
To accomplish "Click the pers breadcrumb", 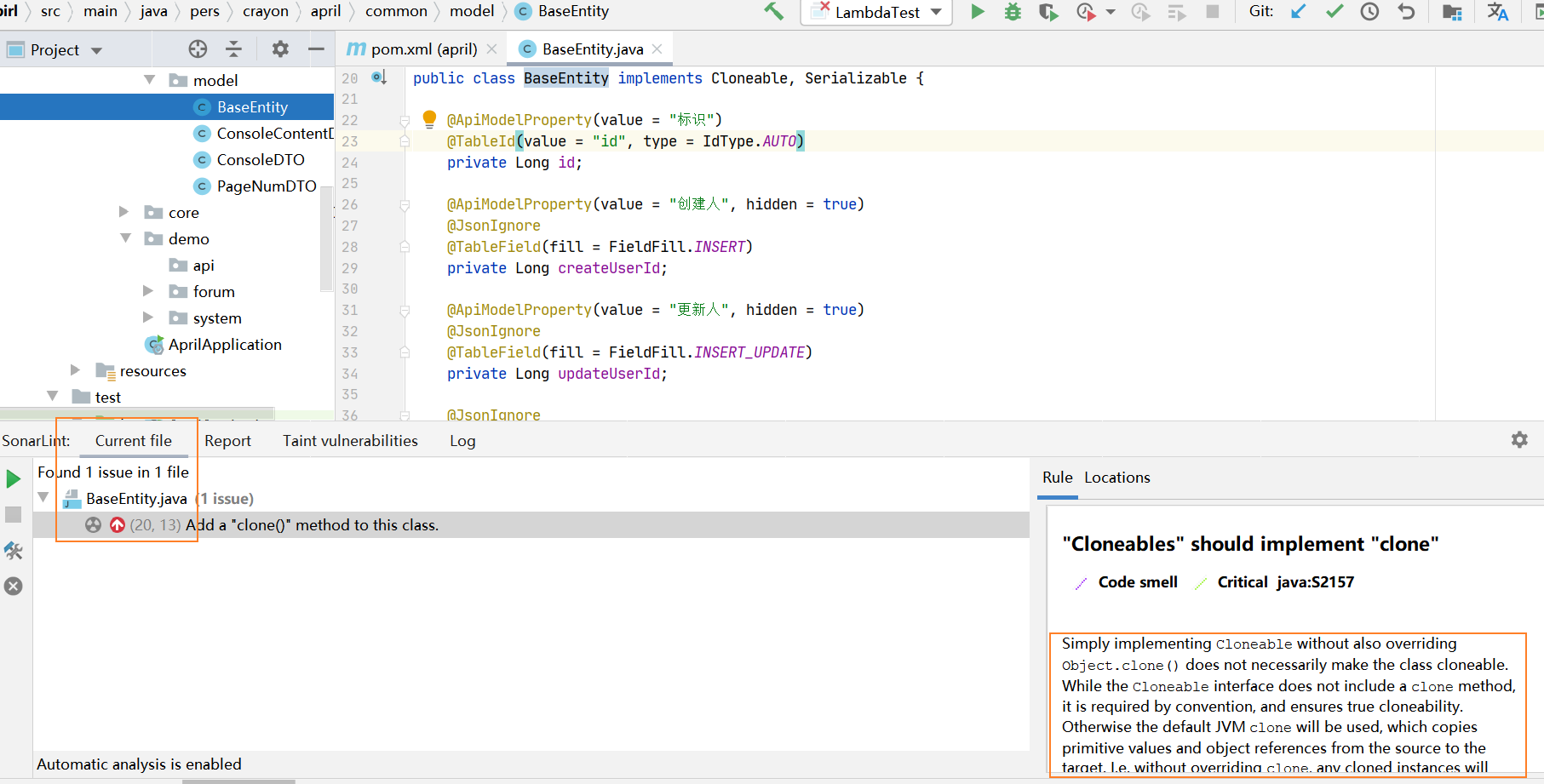I will (x=204, y=11).
